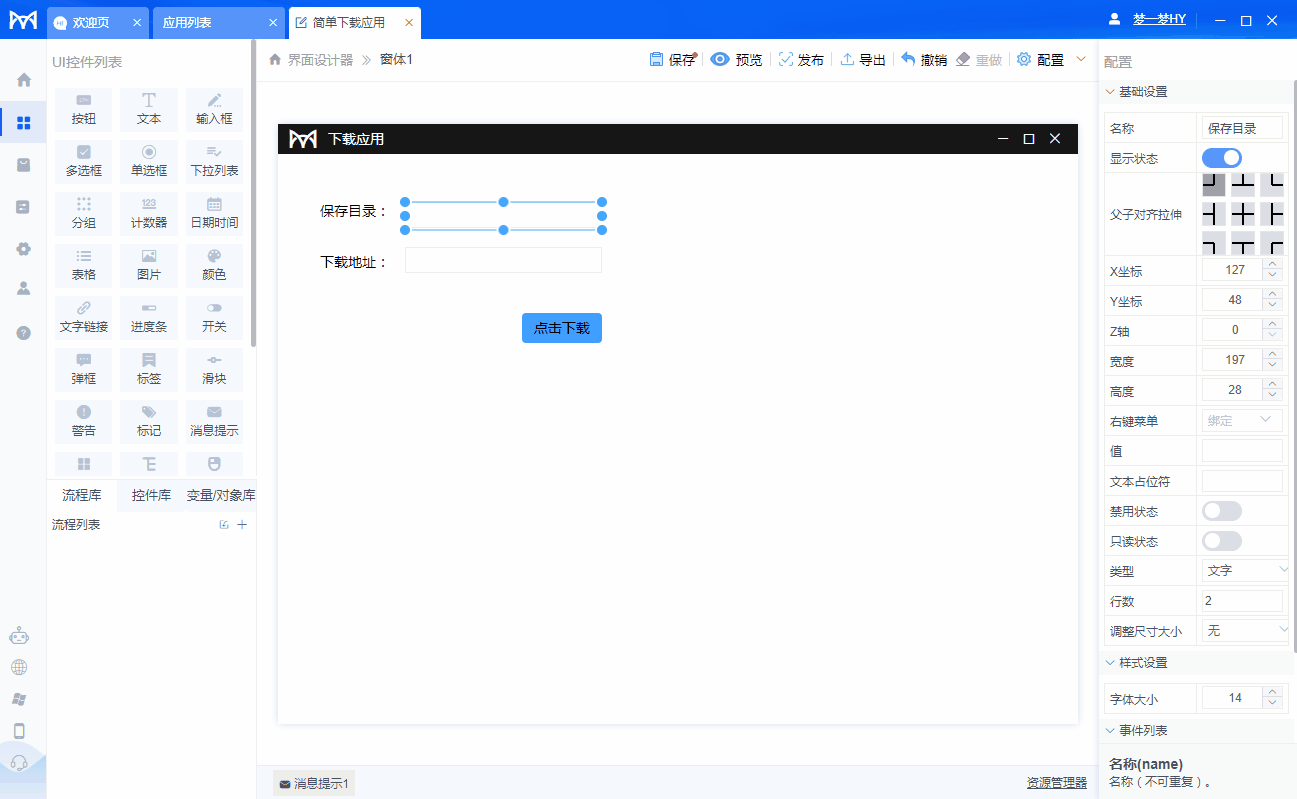Open the help question mark in left sidebar
The width and height of the screenshot is (1297, 799).
(x=23, y=332)
